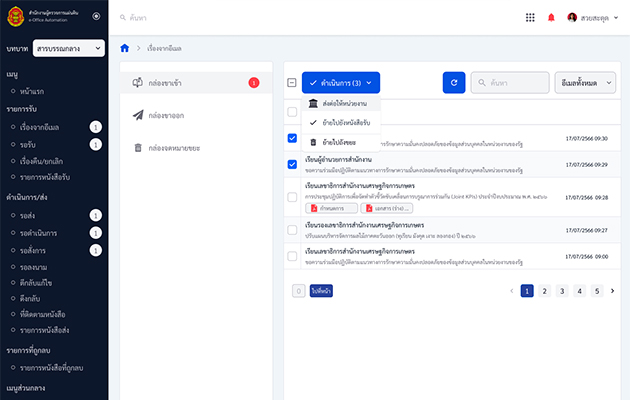Uncheck the เรียนผู้อำนวยการสำนักงาน message checkbox
This screenshot has width=630, height=400.
point(292,164)
